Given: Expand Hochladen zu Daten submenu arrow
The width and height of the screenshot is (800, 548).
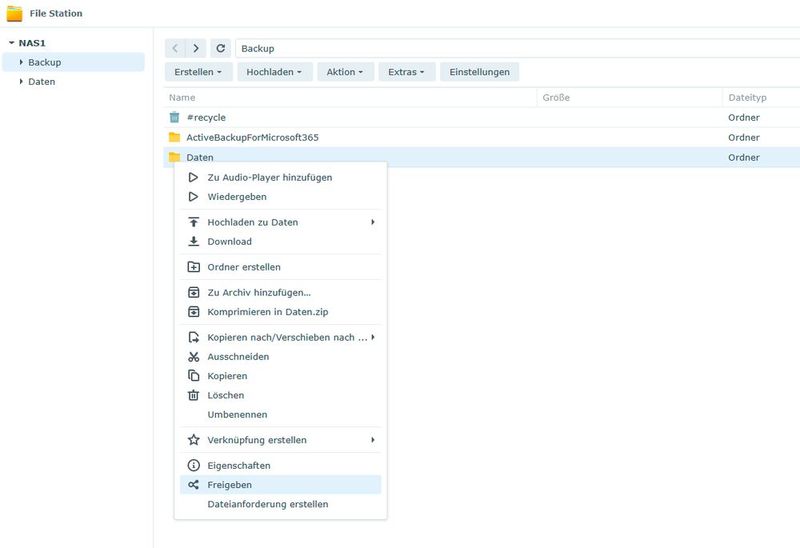Looking at the screenshot, I should pos(373,222).
